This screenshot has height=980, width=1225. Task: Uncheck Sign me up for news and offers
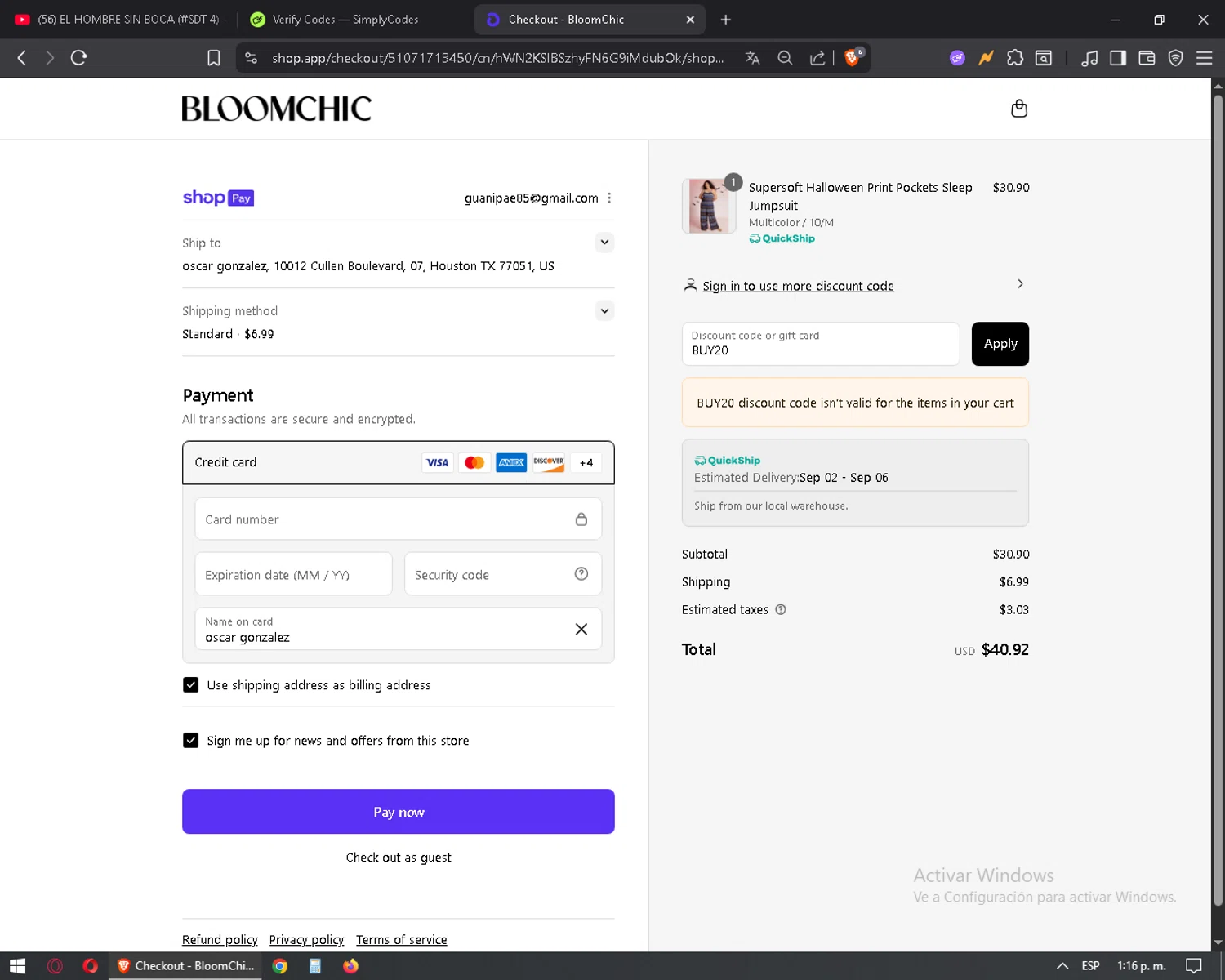coord(190,740)
